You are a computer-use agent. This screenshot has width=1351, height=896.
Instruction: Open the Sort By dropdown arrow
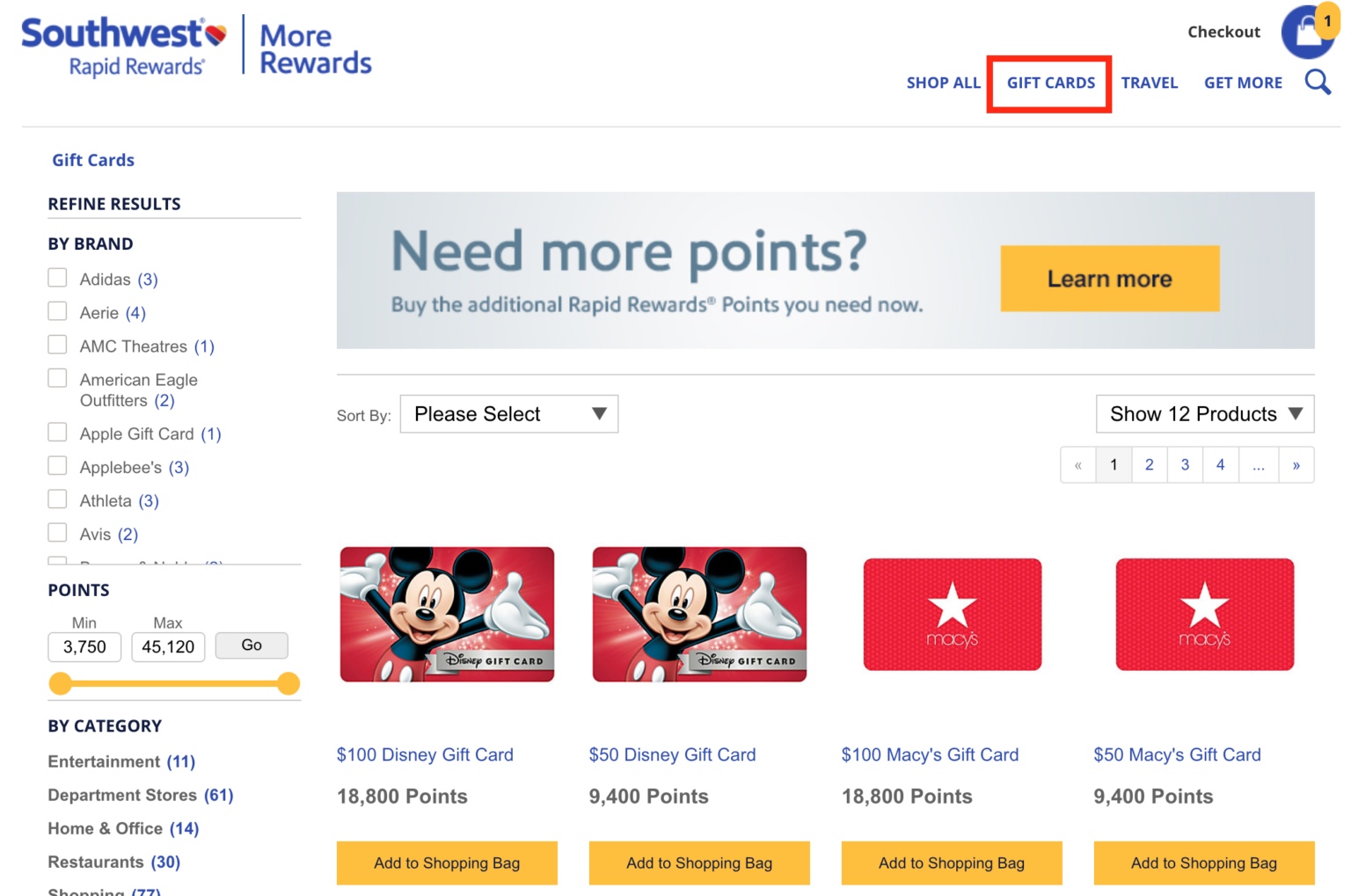600,413
